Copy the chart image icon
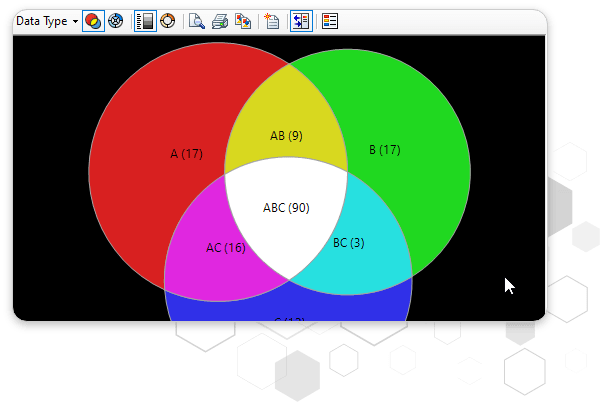The image size is (600, 402). click(x=243, y=21)
